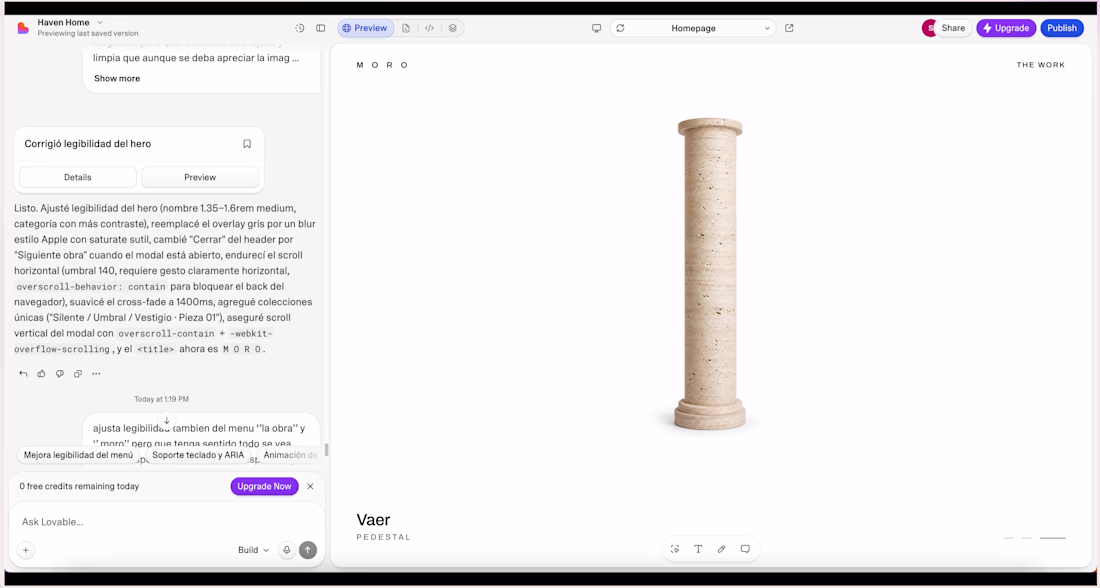This screenshot has width=1100, height=588.
Task: Select the first slide indicator dash
Action: click(x=1009, y=538)
